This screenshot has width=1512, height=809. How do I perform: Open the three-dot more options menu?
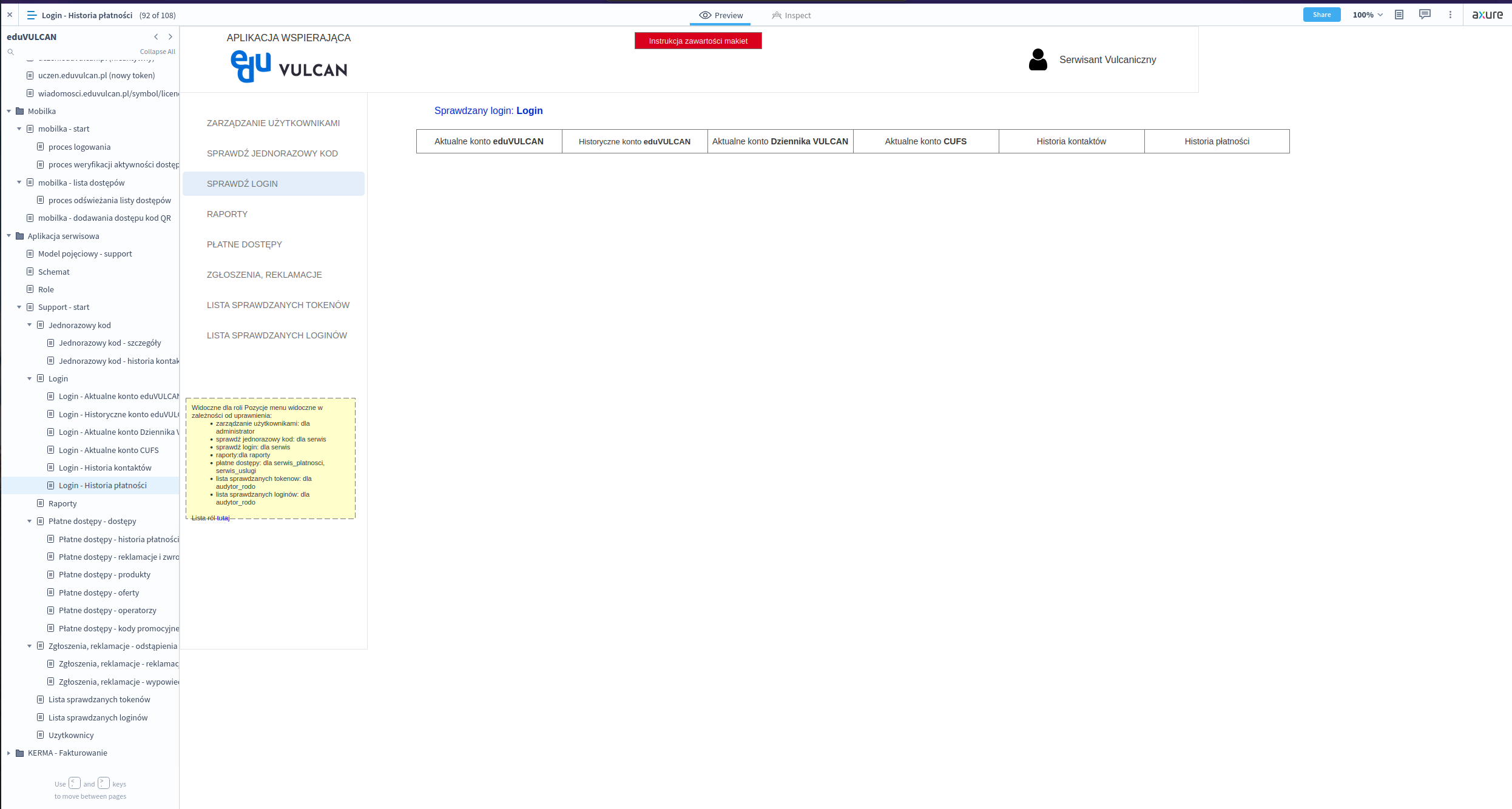pyautogui.click(x=1450, y=15)
